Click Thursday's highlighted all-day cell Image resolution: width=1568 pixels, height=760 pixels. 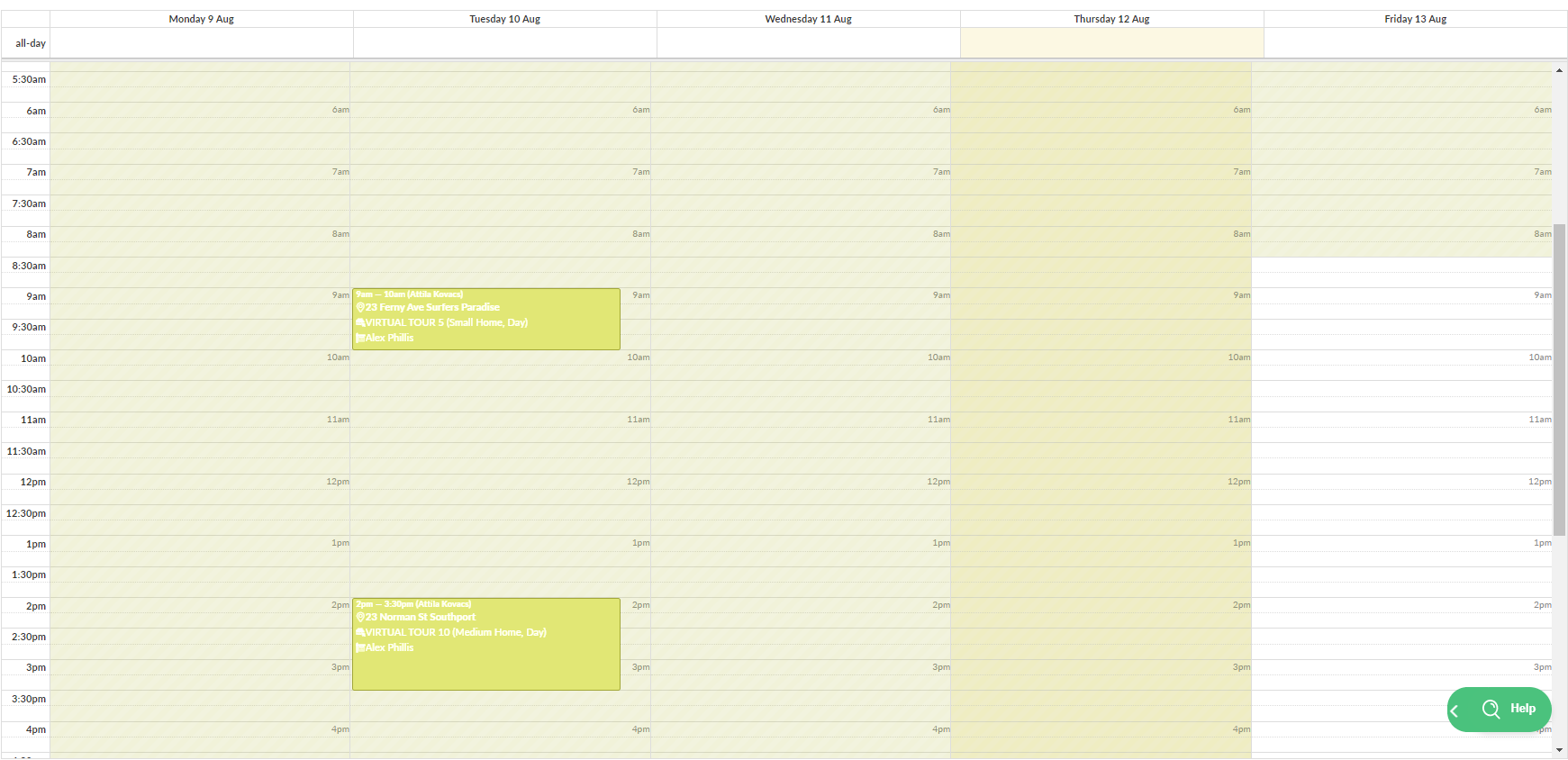pos(1111,43)
